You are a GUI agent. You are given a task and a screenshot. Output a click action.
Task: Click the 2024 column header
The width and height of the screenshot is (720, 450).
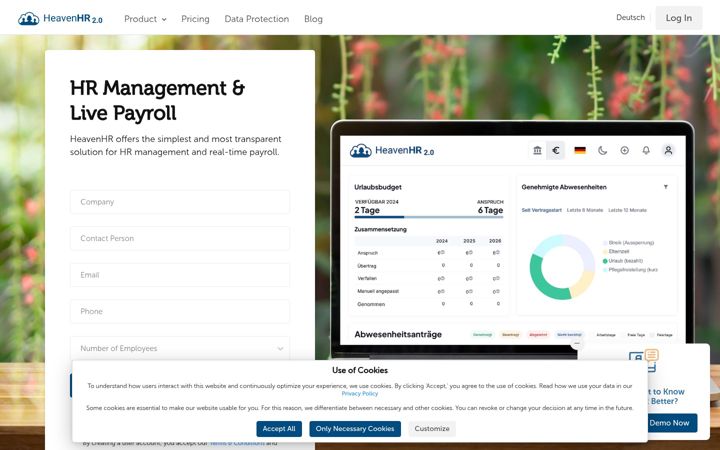442,241
